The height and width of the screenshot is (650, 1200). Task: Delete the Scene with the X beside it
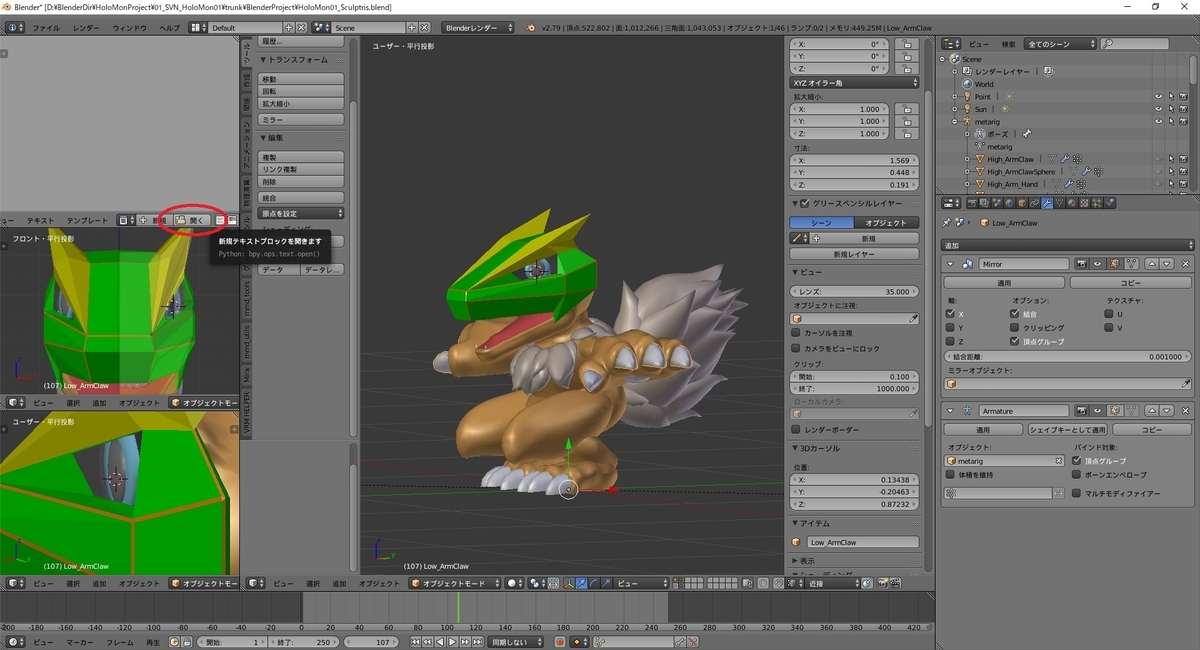coord(425,27)
